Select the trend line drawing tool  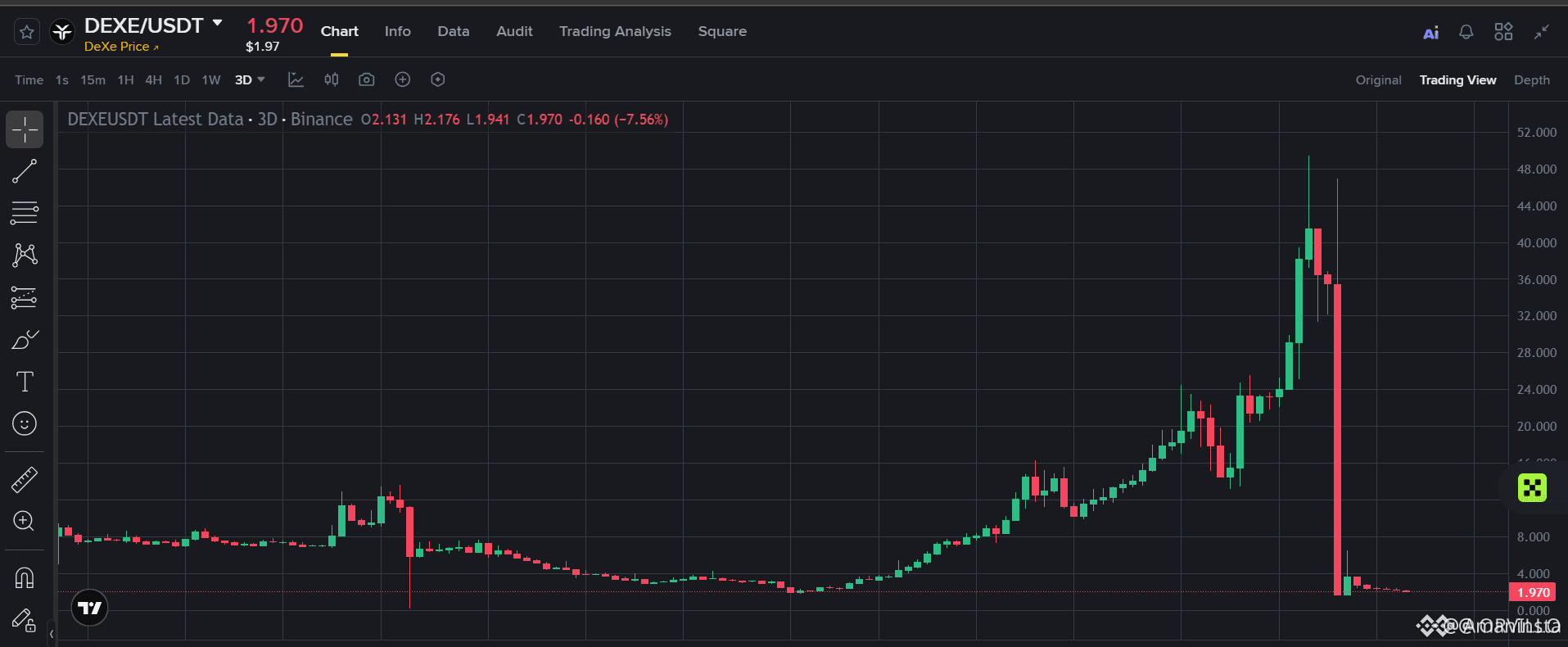(x=25, y=171)
